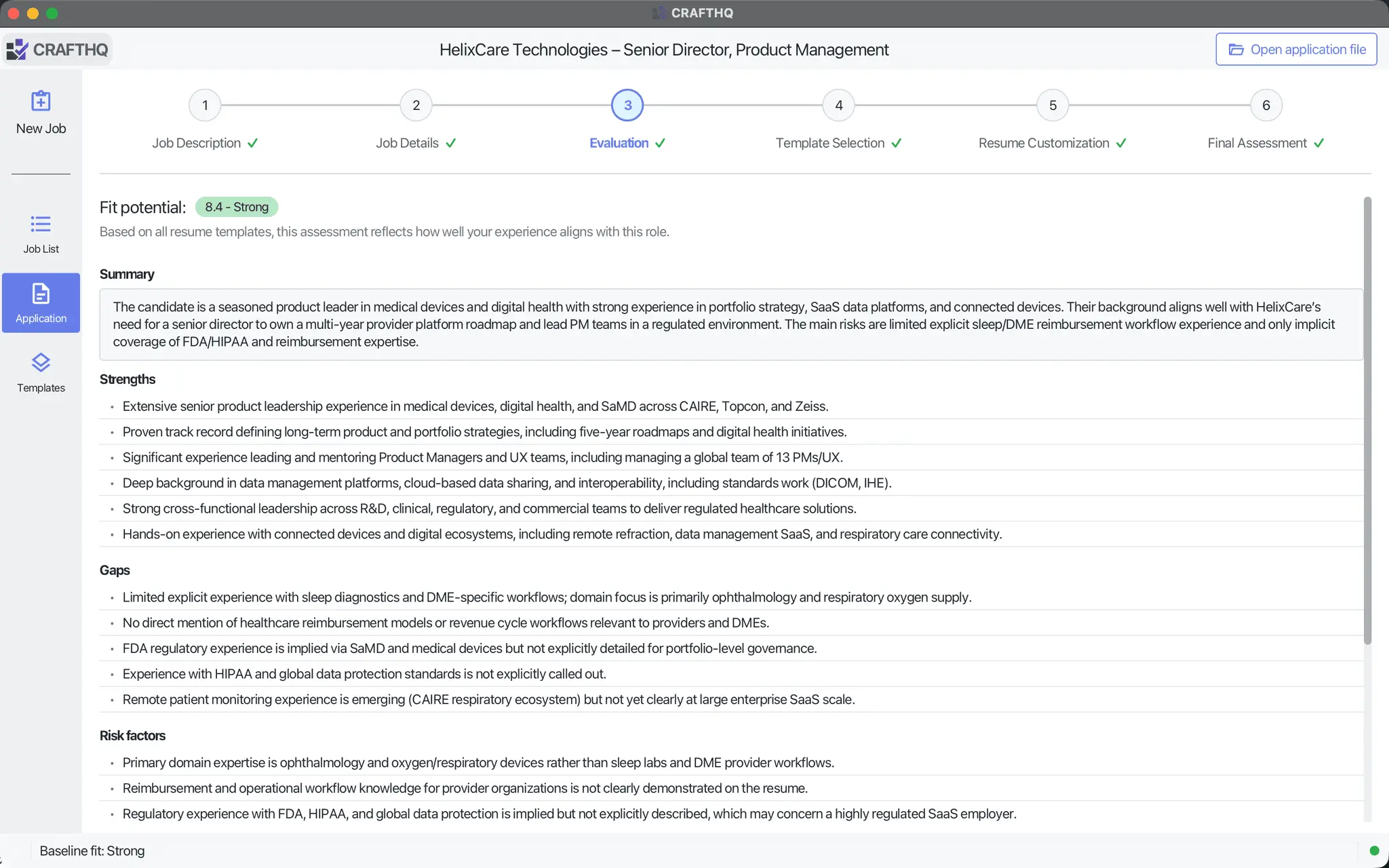
Task: Select step 4 Template Selection
Action: pyautogui.click(x=839, y=105)
